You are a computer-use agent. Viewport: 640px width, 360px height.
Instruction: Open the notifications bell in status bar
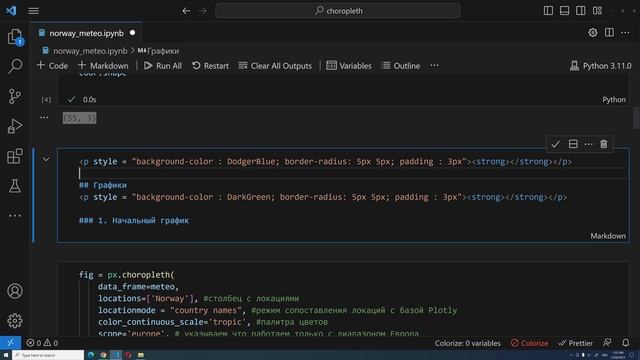(626, 343)
